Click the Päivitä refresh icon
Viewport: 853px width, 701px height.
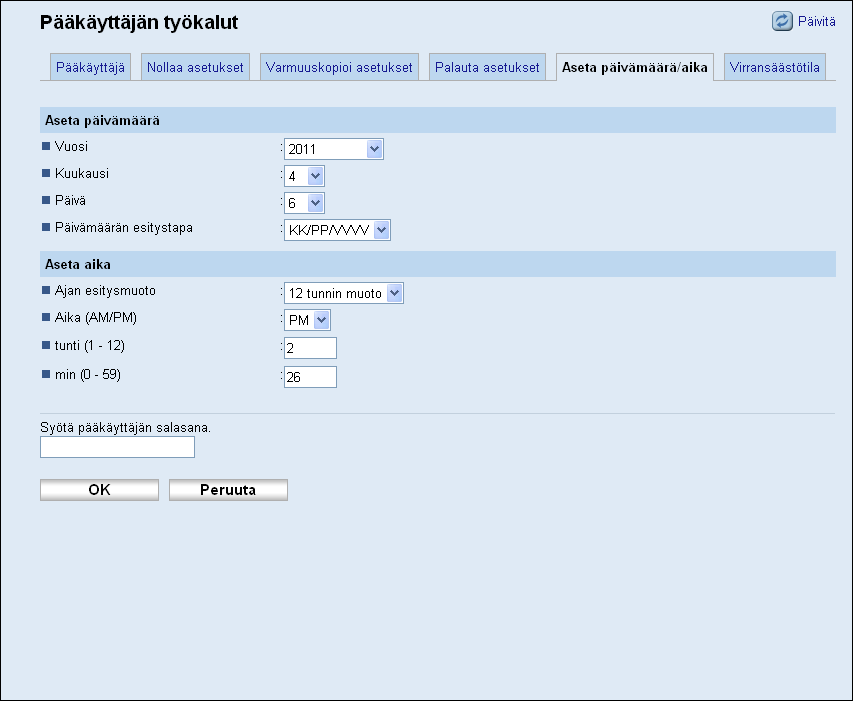[782, 21]
